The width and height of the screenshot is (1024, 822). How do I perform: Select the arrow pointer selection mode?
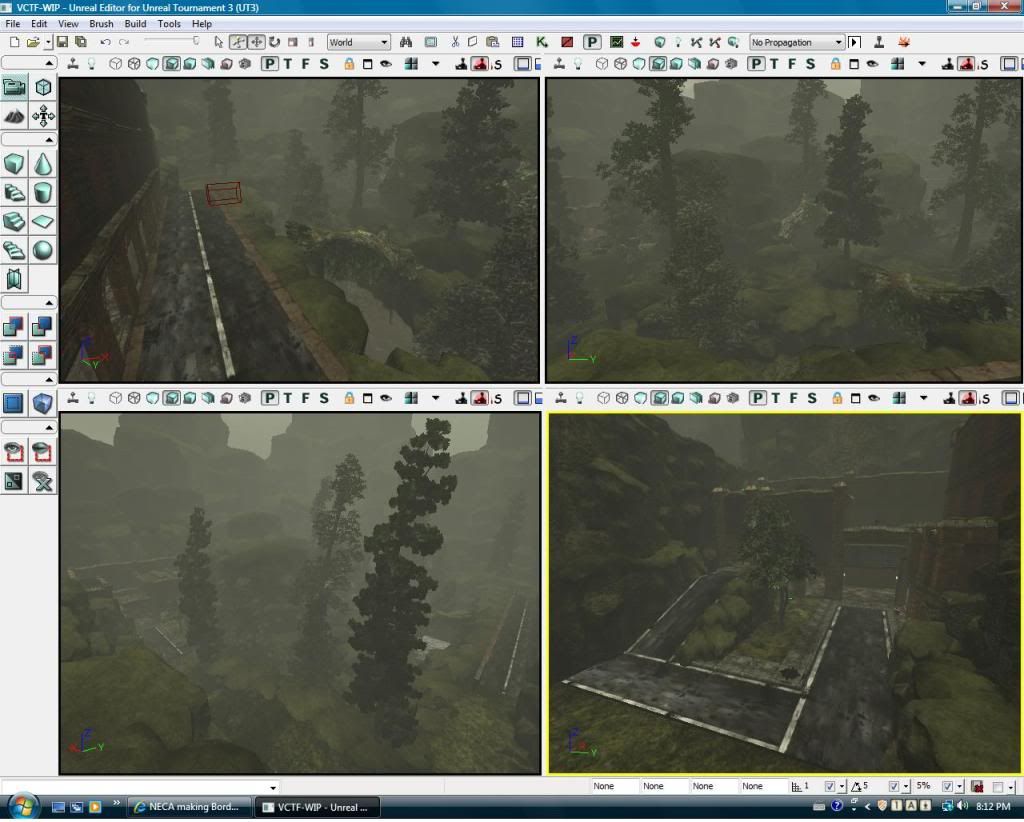[x=219, y=42]
